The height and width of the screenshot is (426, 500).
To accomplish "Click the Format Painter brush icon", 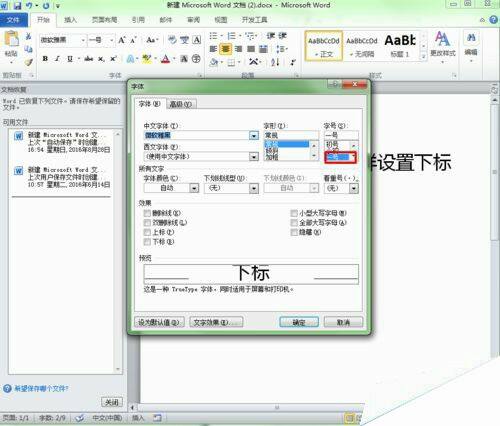I will 29,62.
